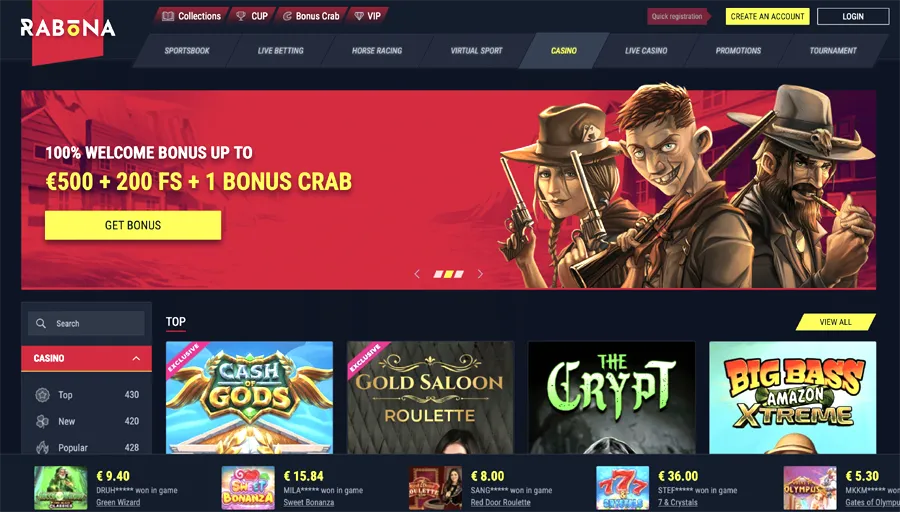Viewport: 900px width, 512px height.
Task: Open the Bonus Crab section
Action: [x=311, y=16]
